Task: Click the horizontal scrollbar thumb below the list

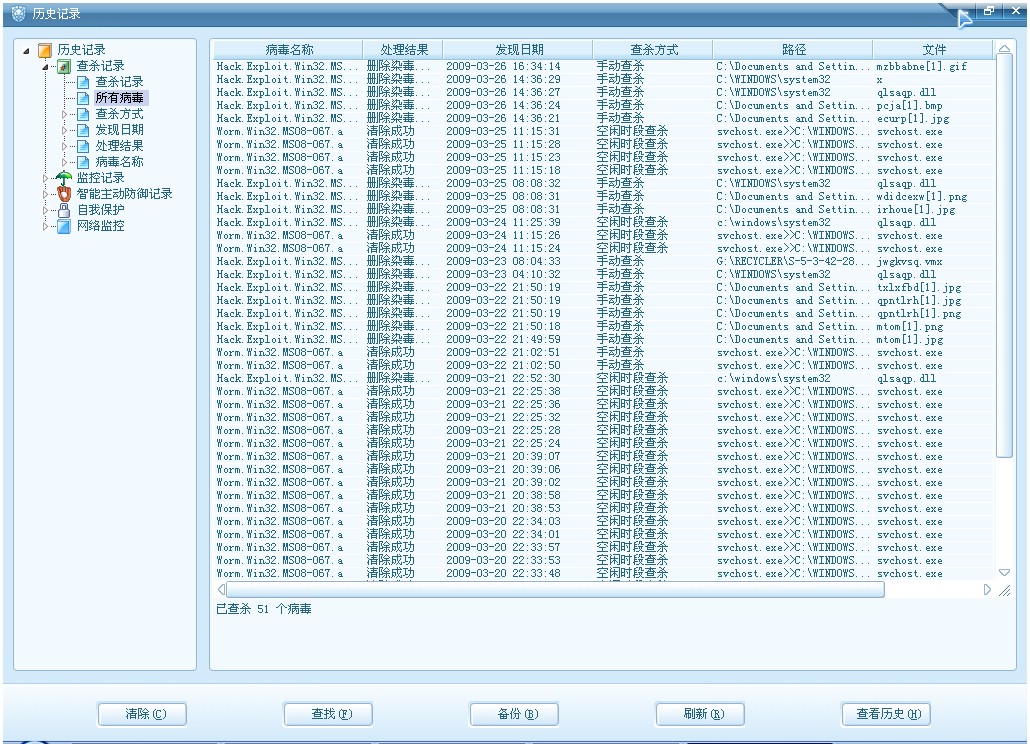Action: pos(555,590)
